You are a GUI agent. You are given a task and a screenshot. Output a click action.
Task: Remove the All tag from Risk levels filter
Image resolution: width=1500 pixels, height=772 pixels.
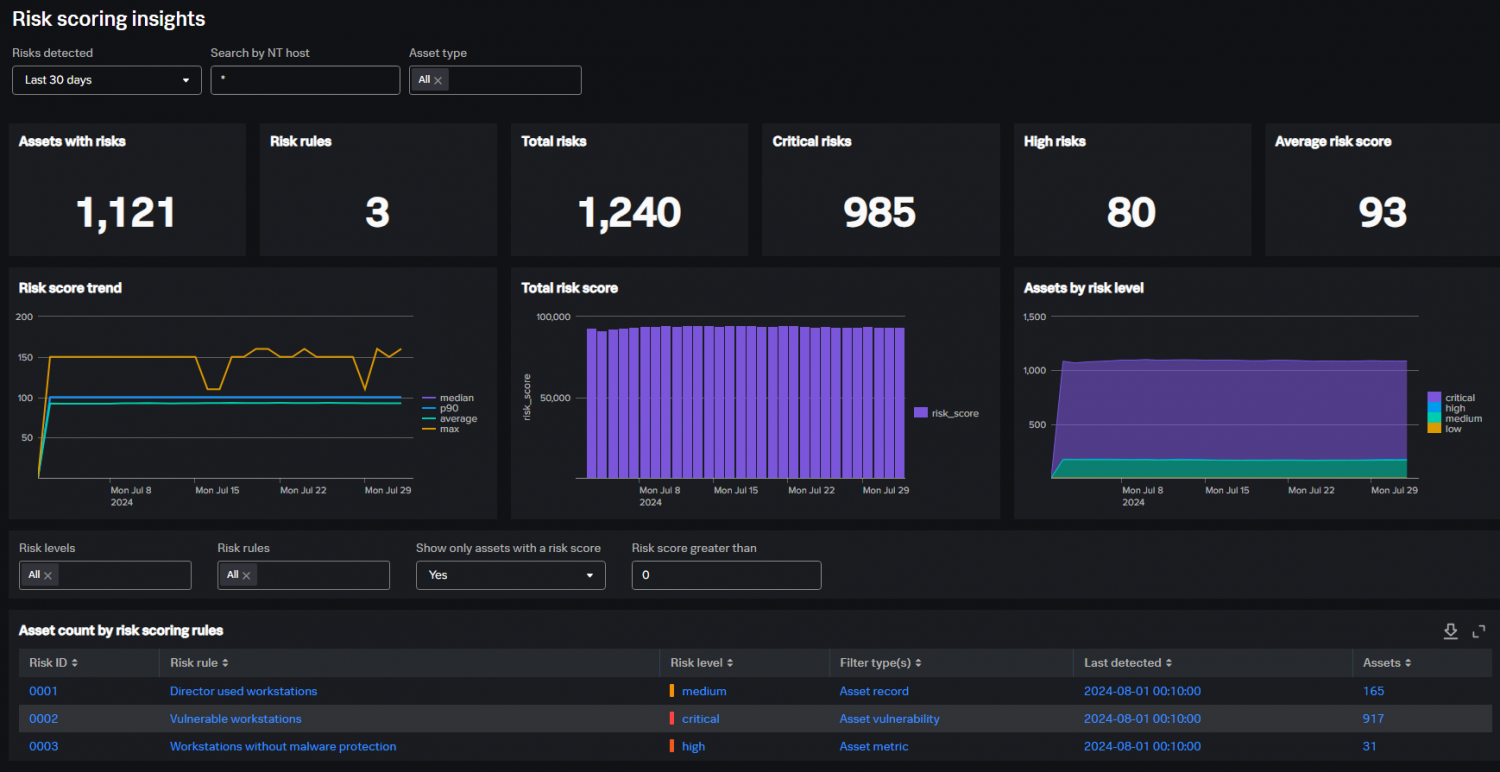[x=46, y=575]
